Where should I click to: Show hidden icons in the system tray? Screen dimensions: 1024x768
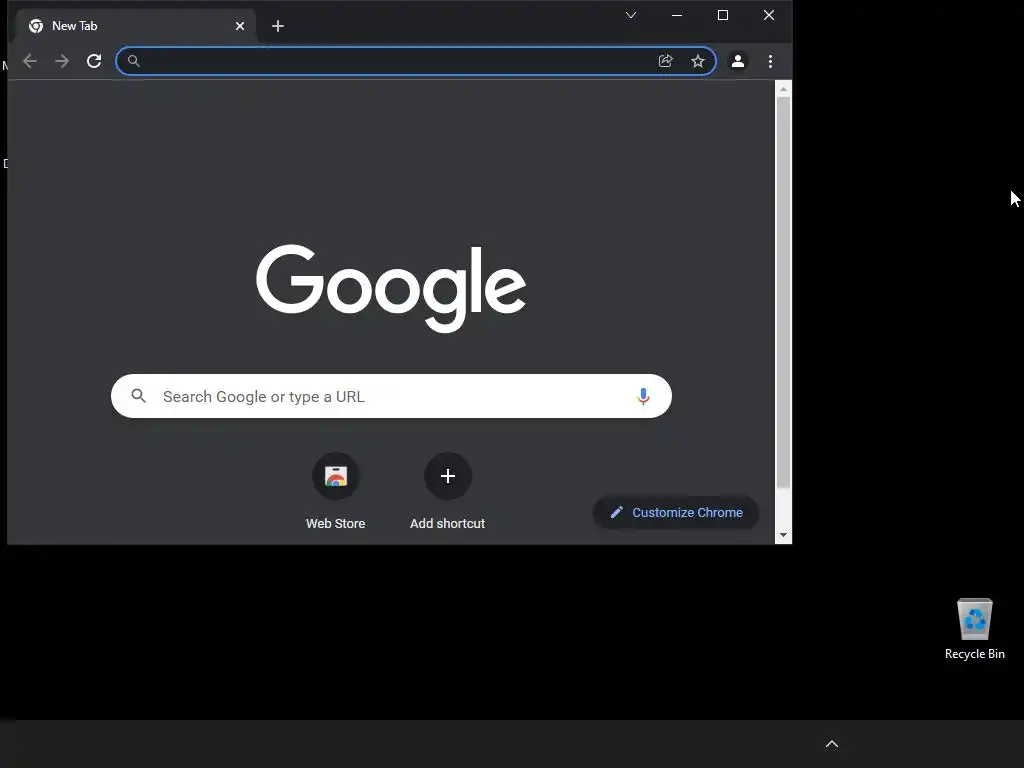pos(832,744)
